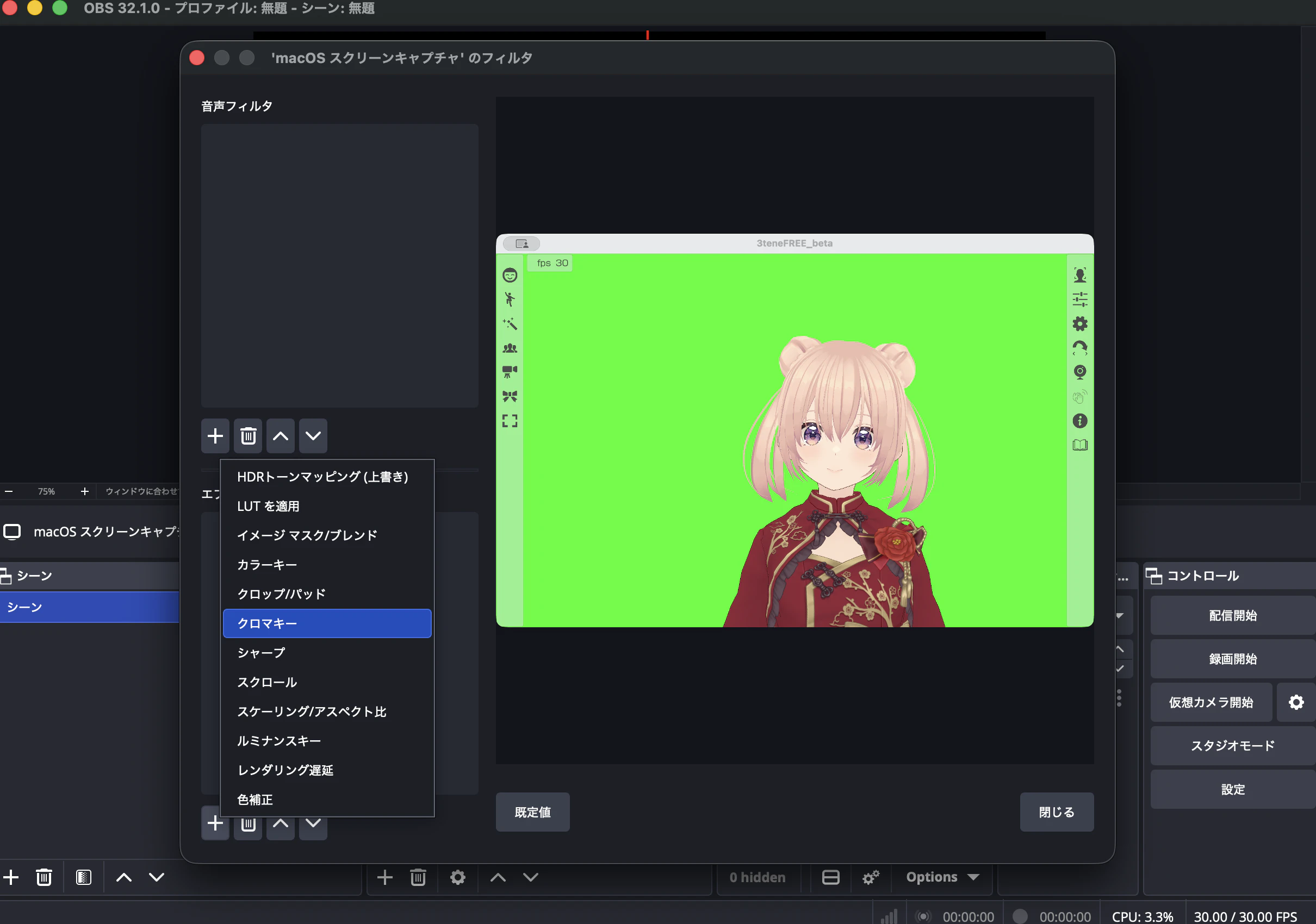Viewport: 1316px width, 924px height.
Task: Choose カラーキー filter option
Action: click(x=327, y=565)
